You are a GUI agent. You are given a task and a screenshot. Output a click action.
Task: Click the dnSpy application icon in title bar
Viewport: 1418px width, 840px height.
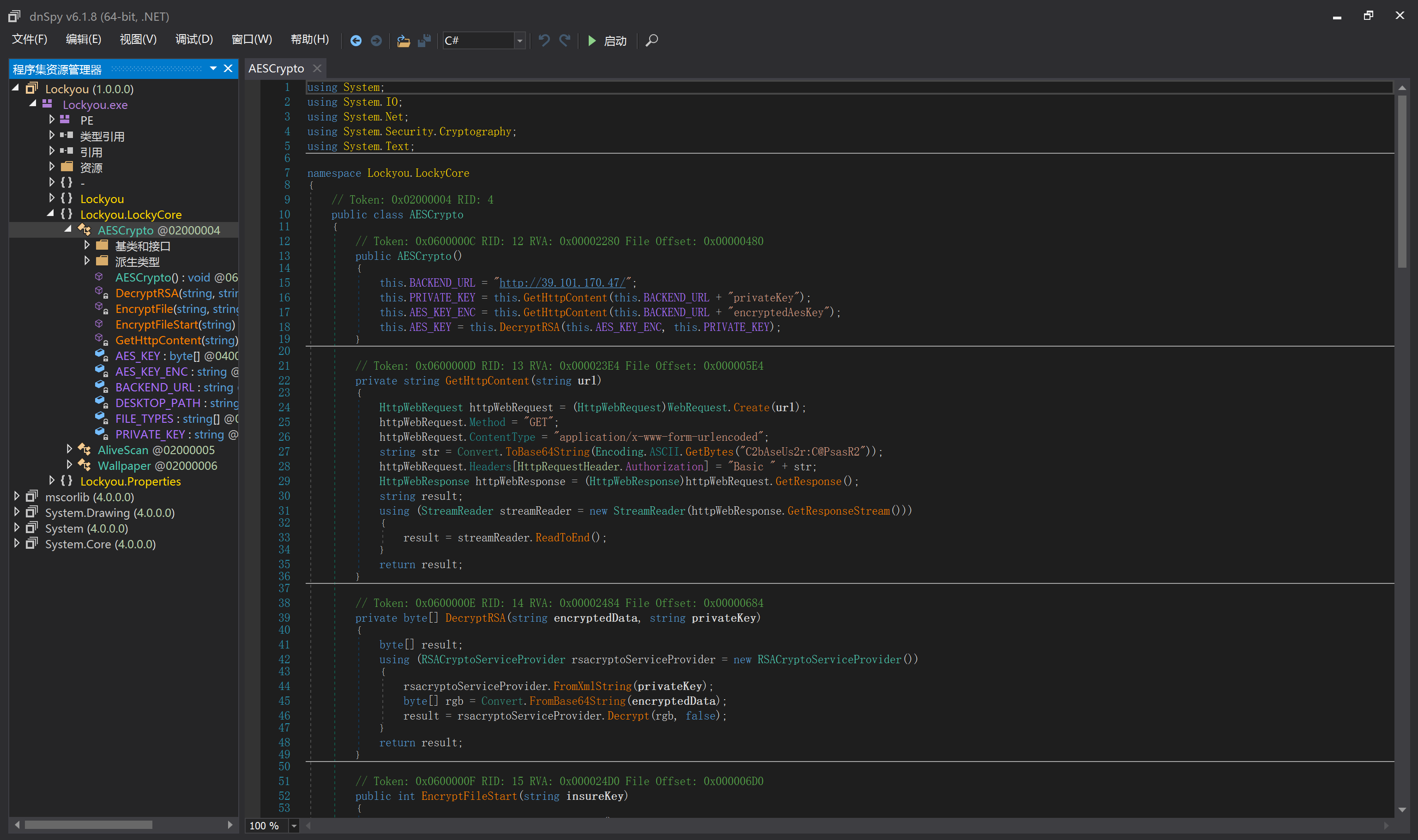pyautogui.click(x=15, y=17)
